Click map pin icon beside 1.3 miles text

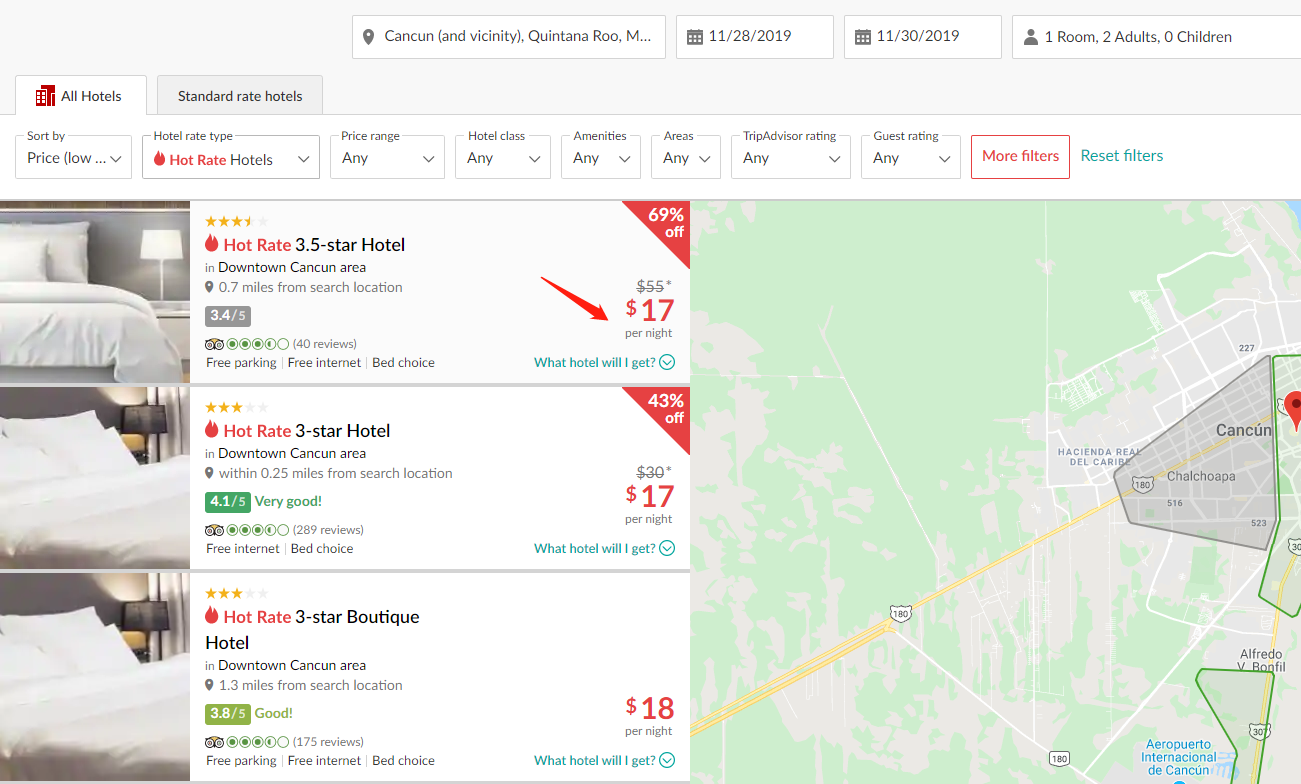pos(210,686)
